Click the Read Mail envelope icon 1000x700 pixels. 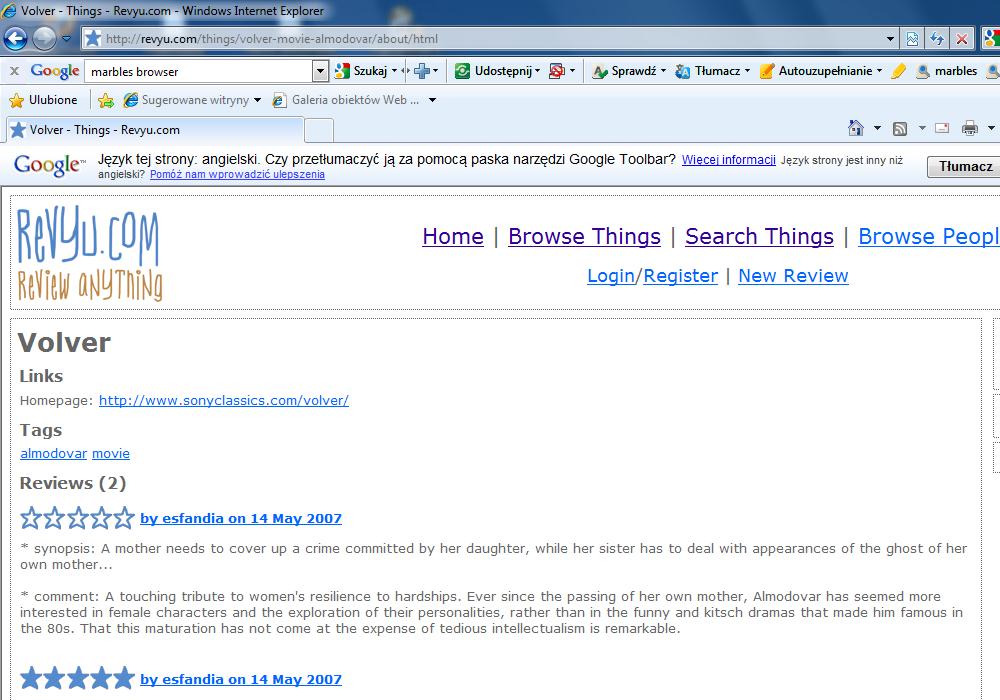pos(942,128)
